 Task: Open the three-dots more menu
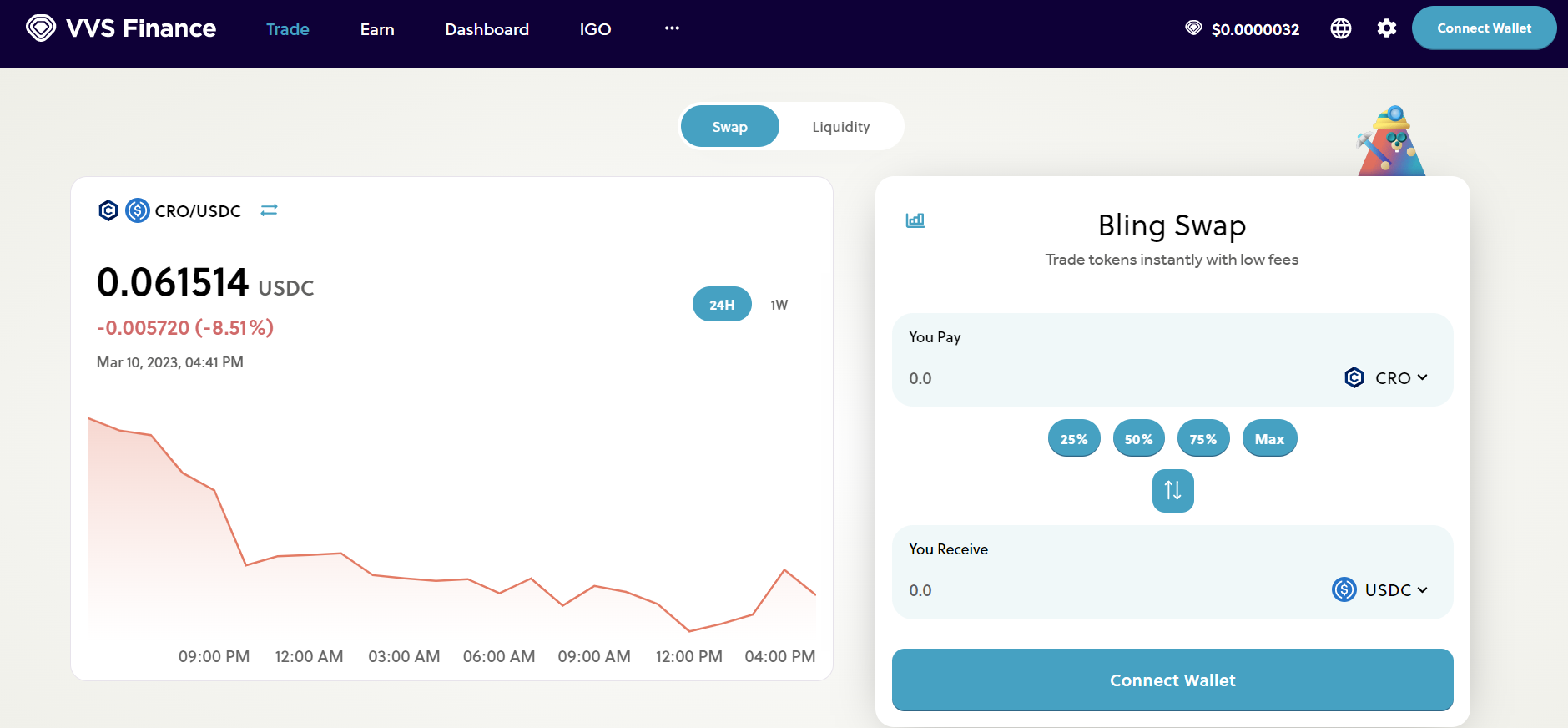(x=672, y=28)
